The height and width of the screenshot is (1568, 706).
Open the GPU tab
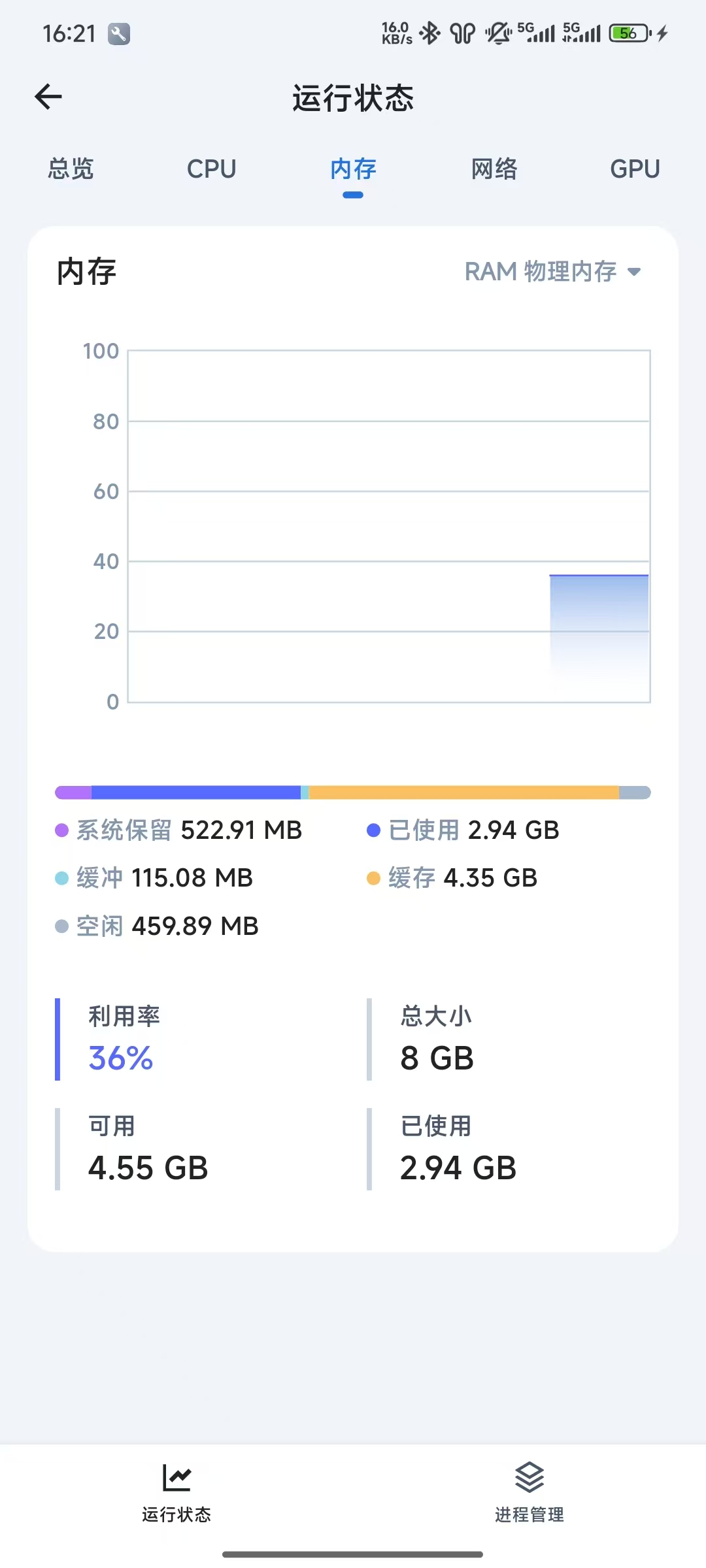click(x=635, y=169)
